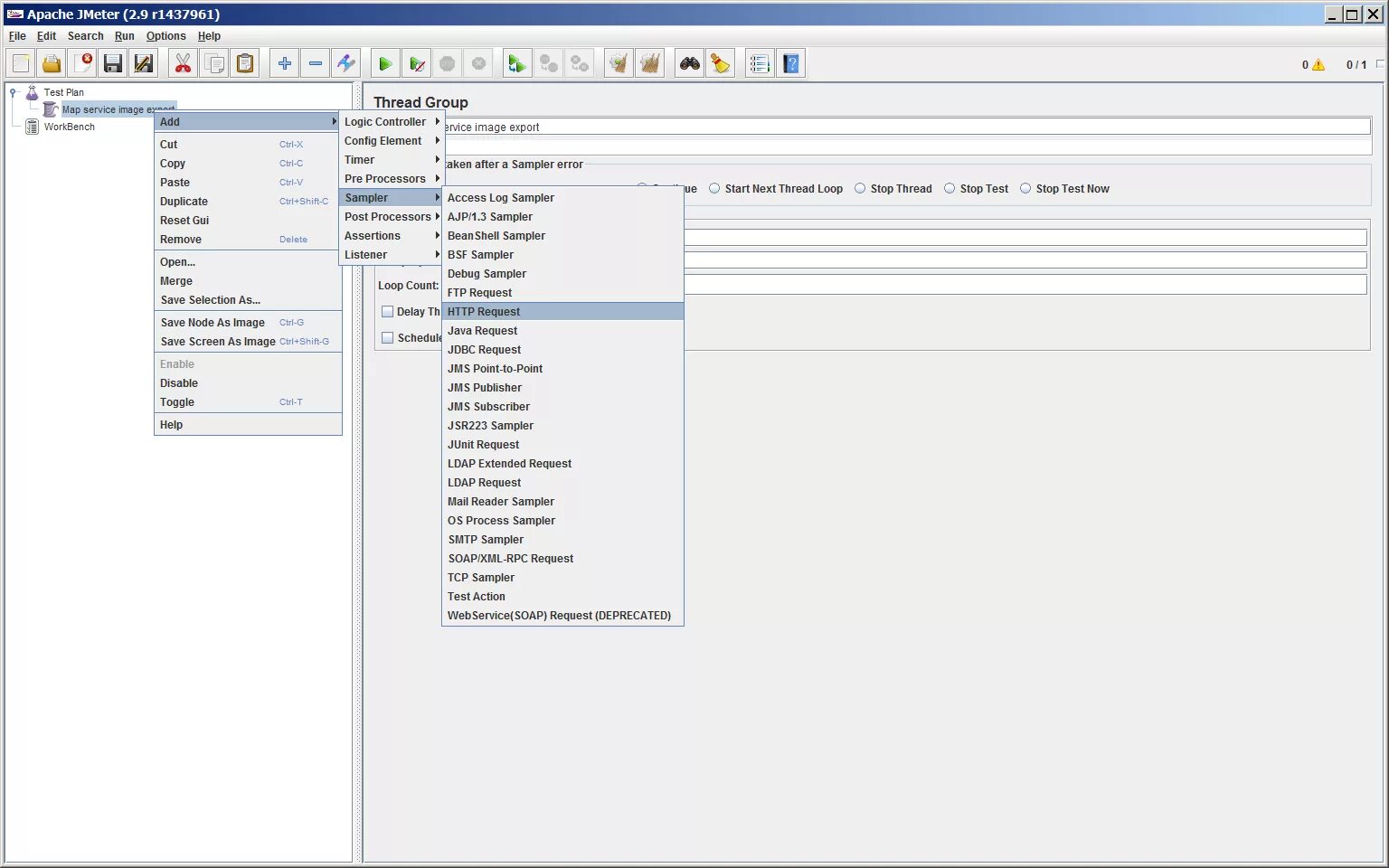Select Stop Test radio button

[950, 188]
